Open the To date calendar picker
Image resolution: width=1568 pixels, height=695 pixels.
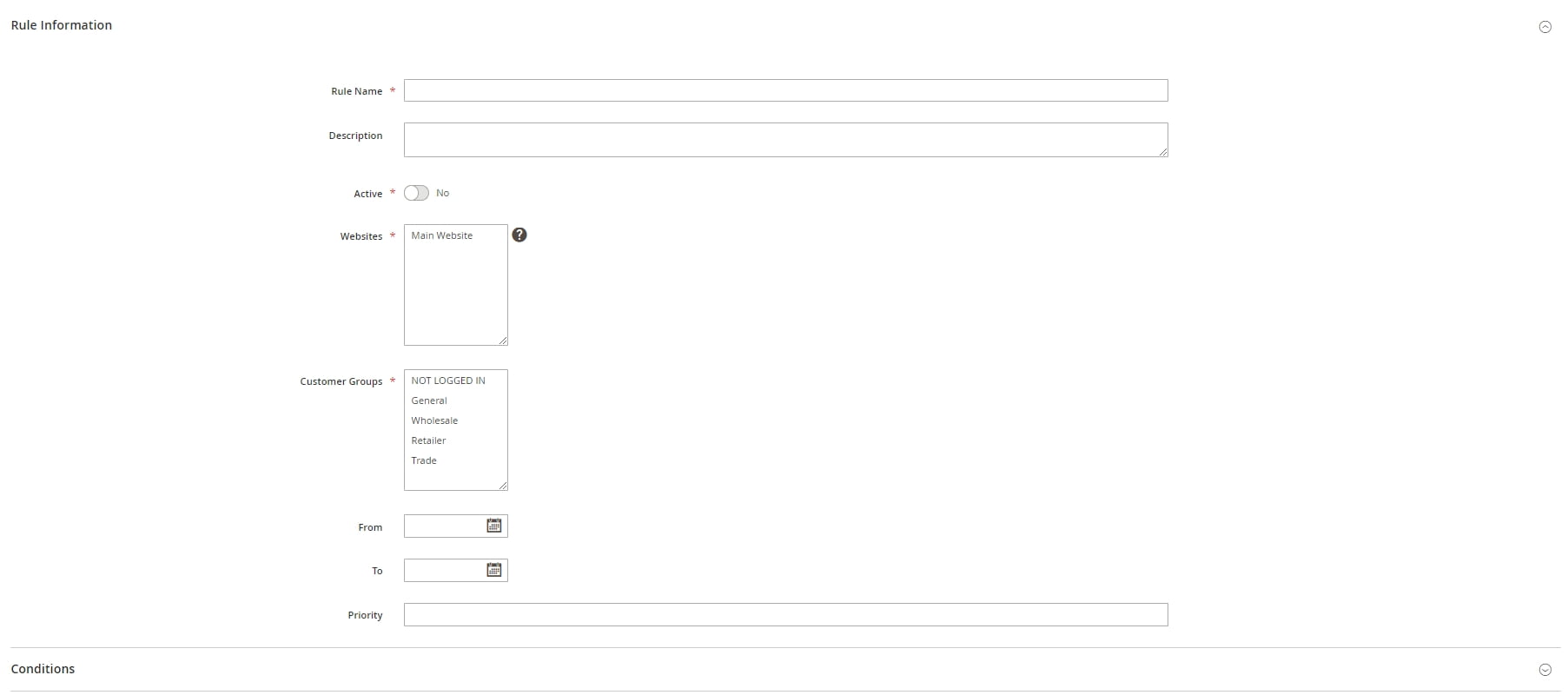click(x=493, y=570)
